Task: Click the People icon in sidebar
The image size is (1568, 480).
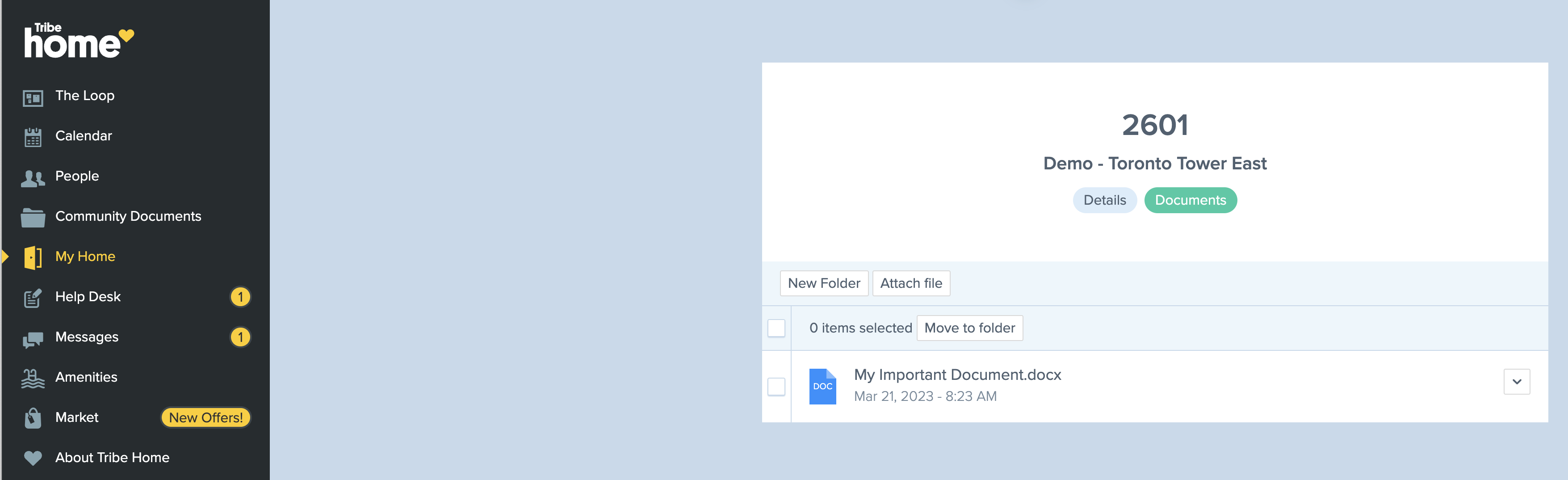Action: (33, 178)
